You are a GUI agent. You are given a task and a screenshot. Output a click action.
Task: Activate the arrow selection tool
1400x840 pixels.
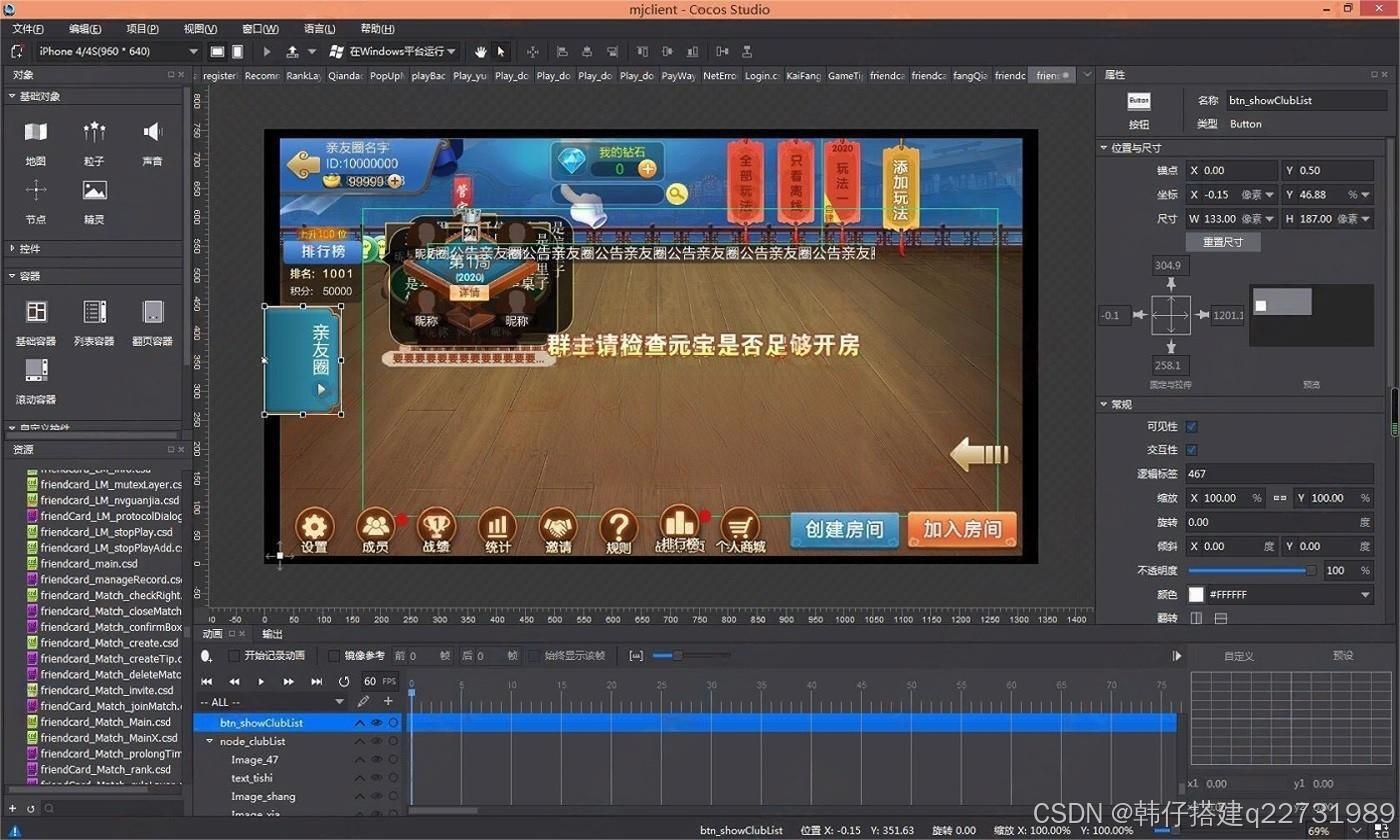pos(501,51)
